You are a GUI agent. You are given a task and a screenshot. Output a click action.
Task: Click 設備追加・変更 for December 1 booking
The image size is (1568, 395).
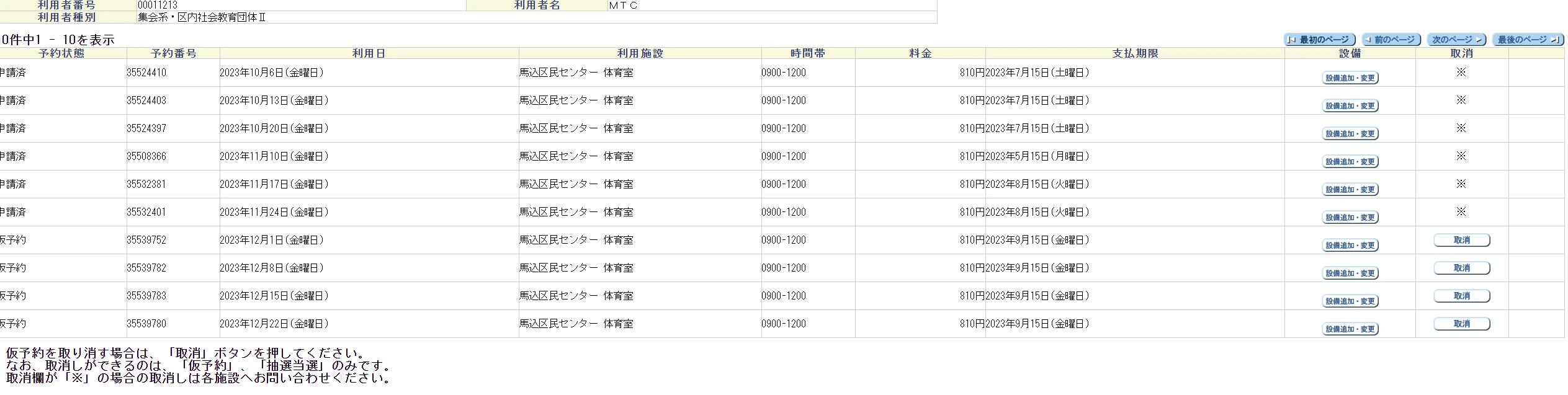click(1350, 246)
